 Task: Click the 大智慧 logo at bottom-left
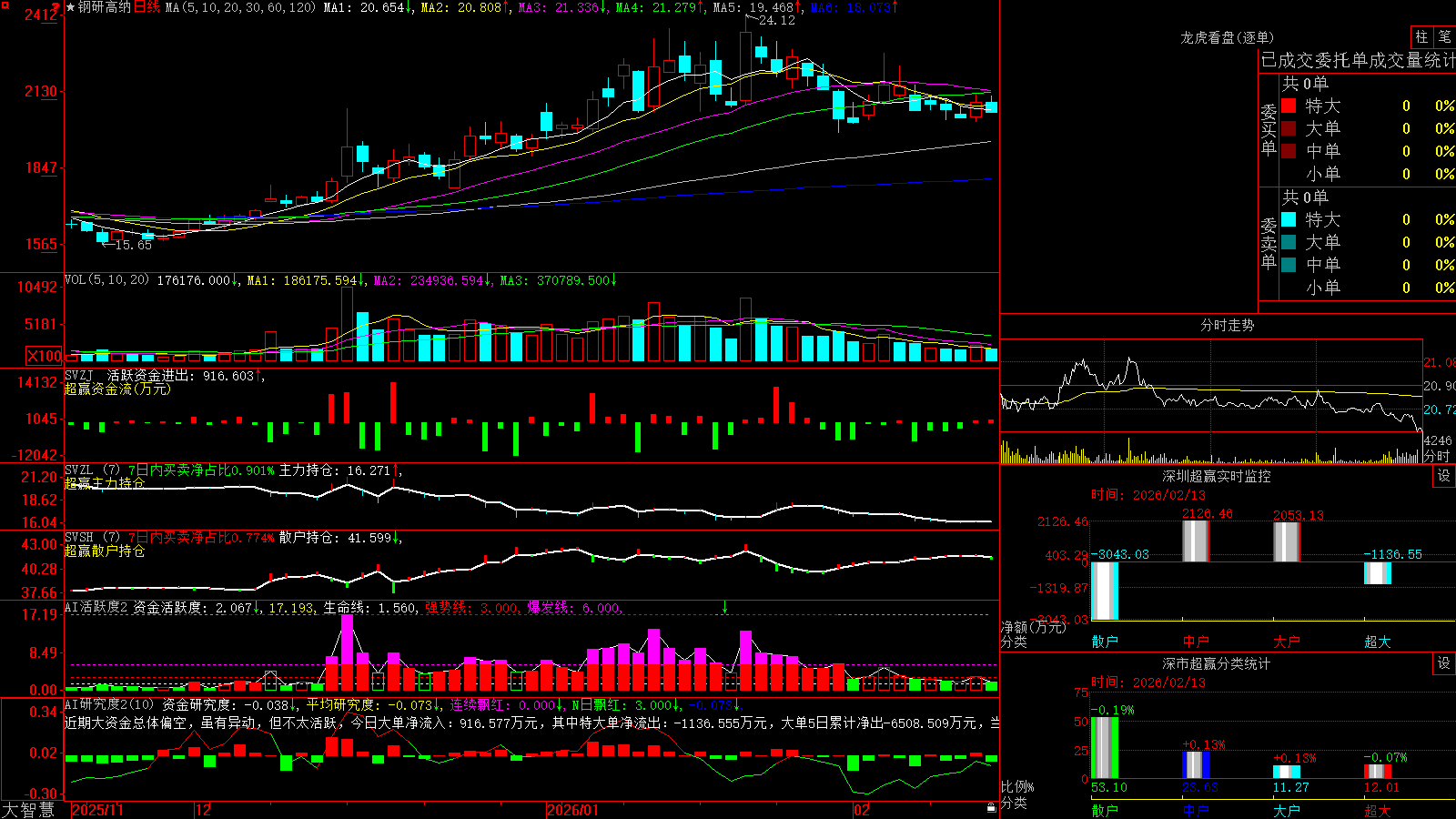tap(28, 810)
